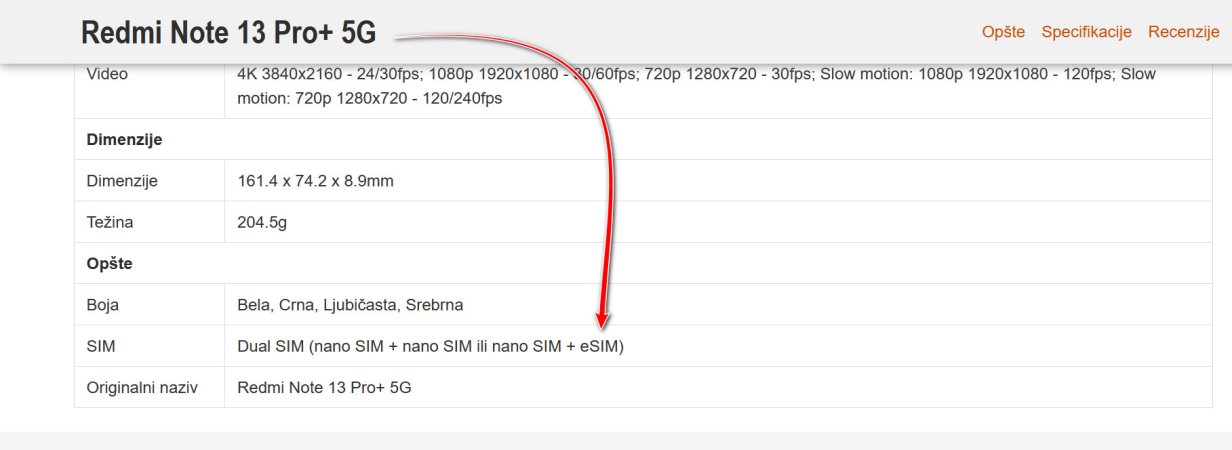Click the Originalni naziv row label

tap(142, 387)
